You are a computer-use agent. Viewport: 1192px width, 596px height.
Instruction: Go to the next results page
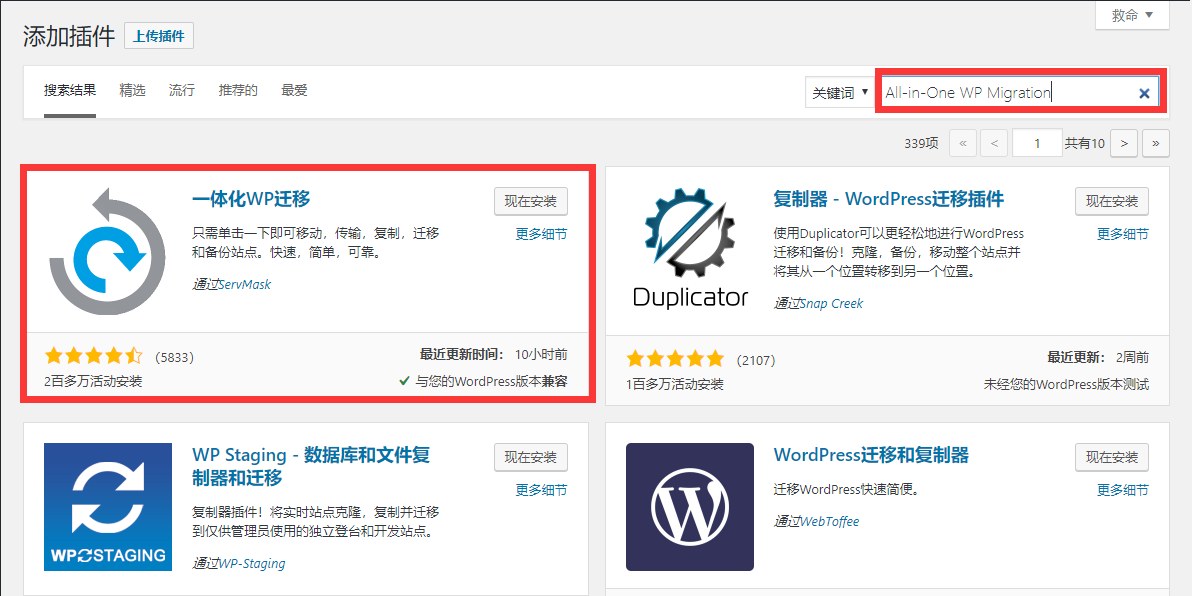1124,143
